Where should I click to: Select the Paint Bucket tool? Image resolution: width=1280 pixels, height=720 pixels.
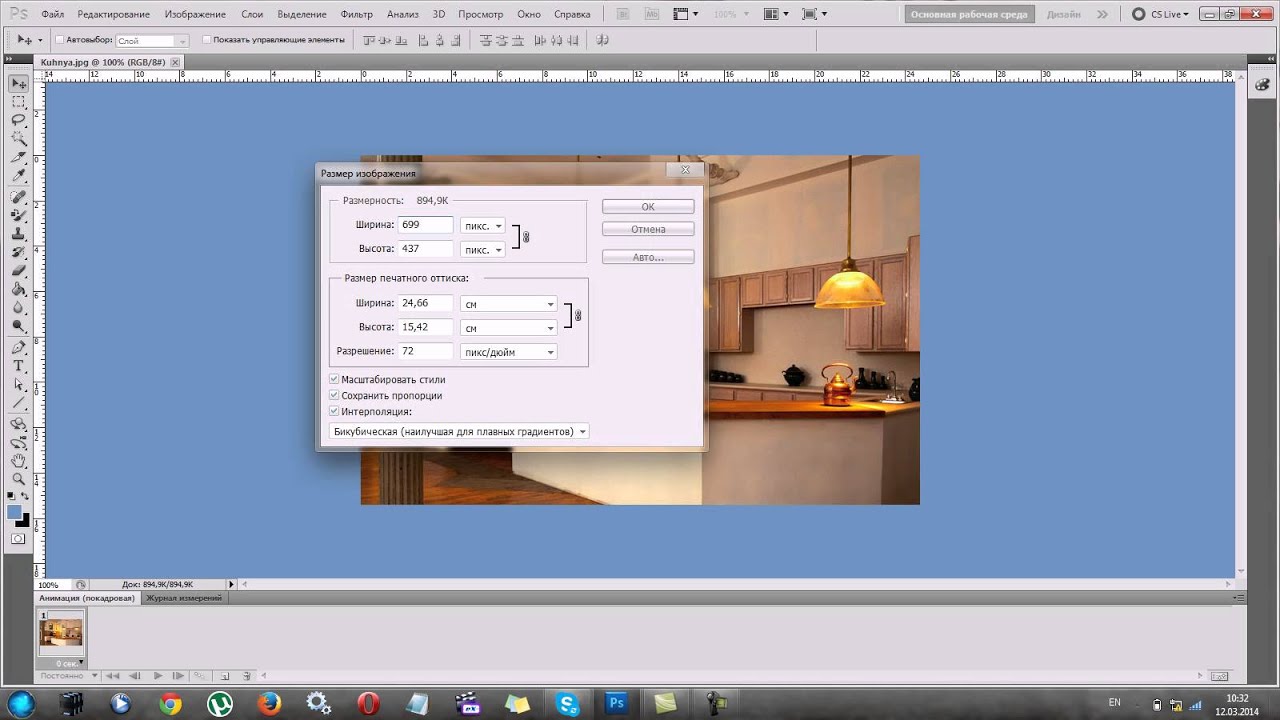[18, 289]
